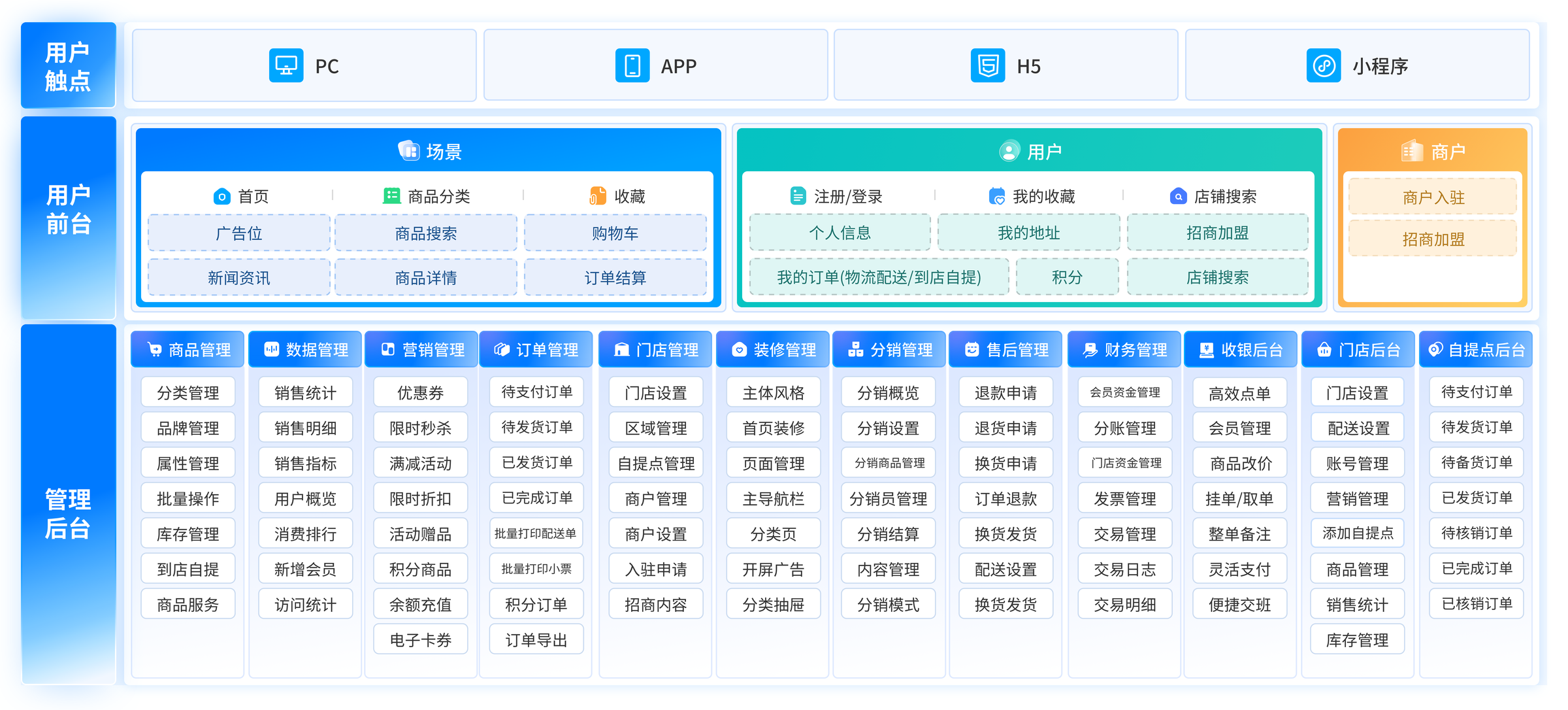The height and width of the screenshot is (710, 1568).
Task: Click the 场景 panel header icon
Action: coord(410,150)
